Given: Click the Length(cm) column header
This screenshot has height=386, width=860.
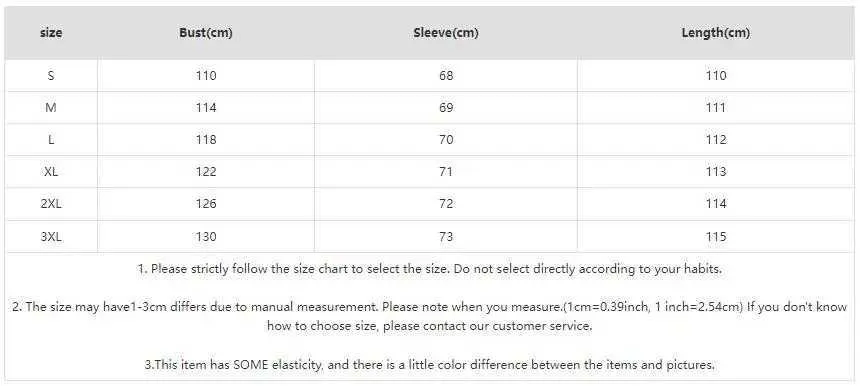Looking at the screenshot, I should point(716,33).
